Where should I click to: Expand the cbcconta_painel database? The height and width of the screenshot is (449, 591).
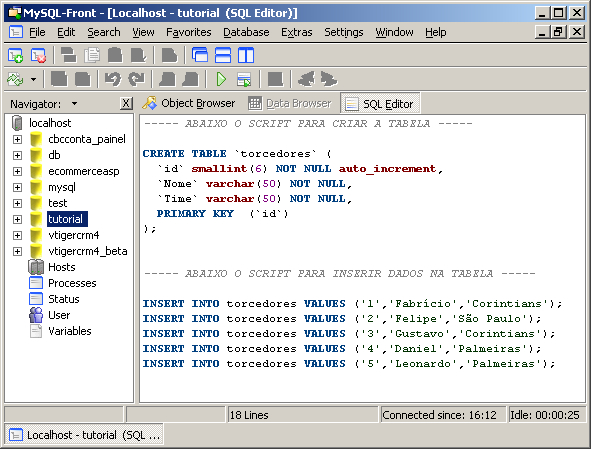(x=17, y=139)
